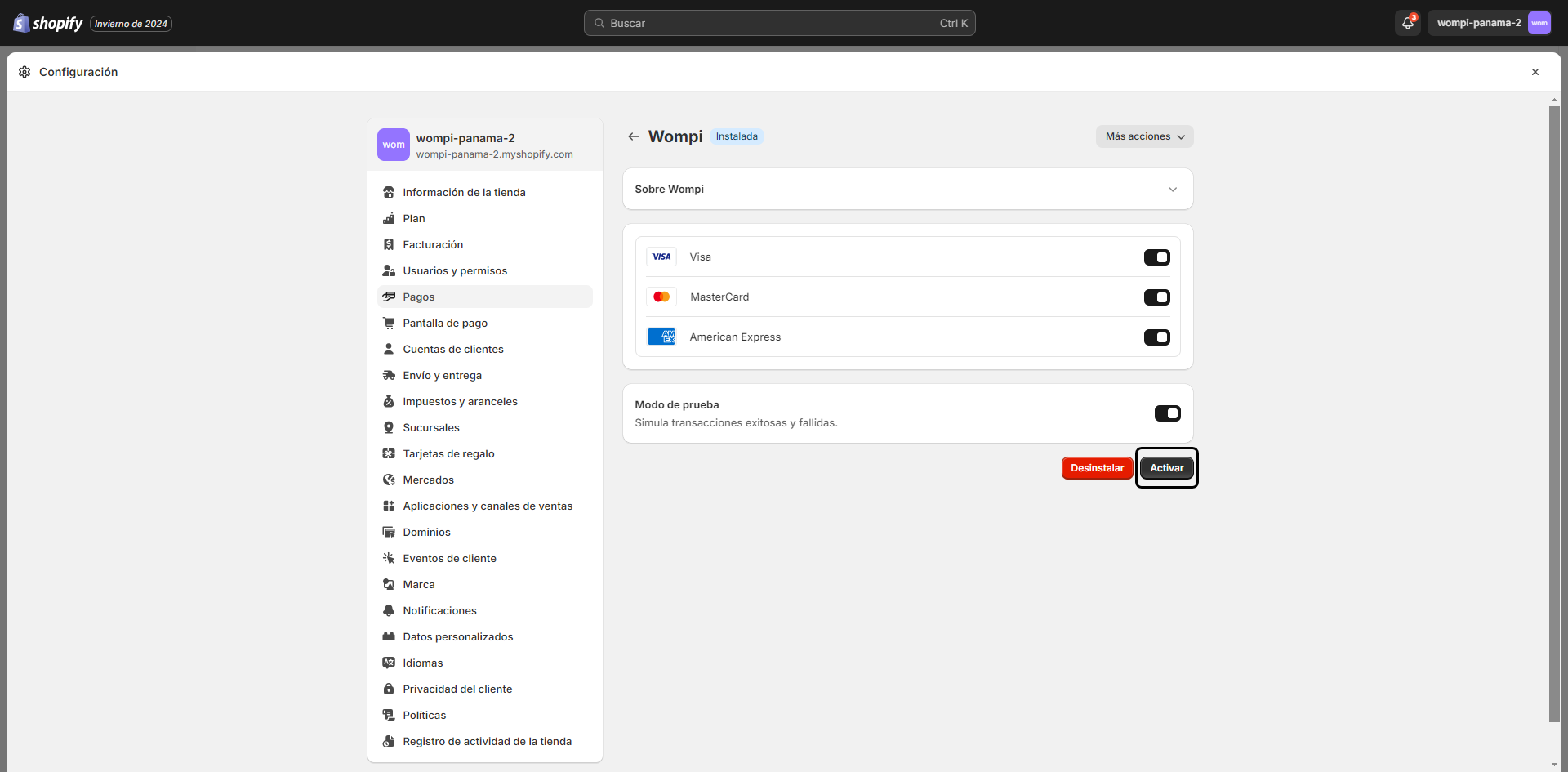1568x772 pixels.
Task: Open Privacidad del cliente padlock icon
Action: click(x=390, y=689)
